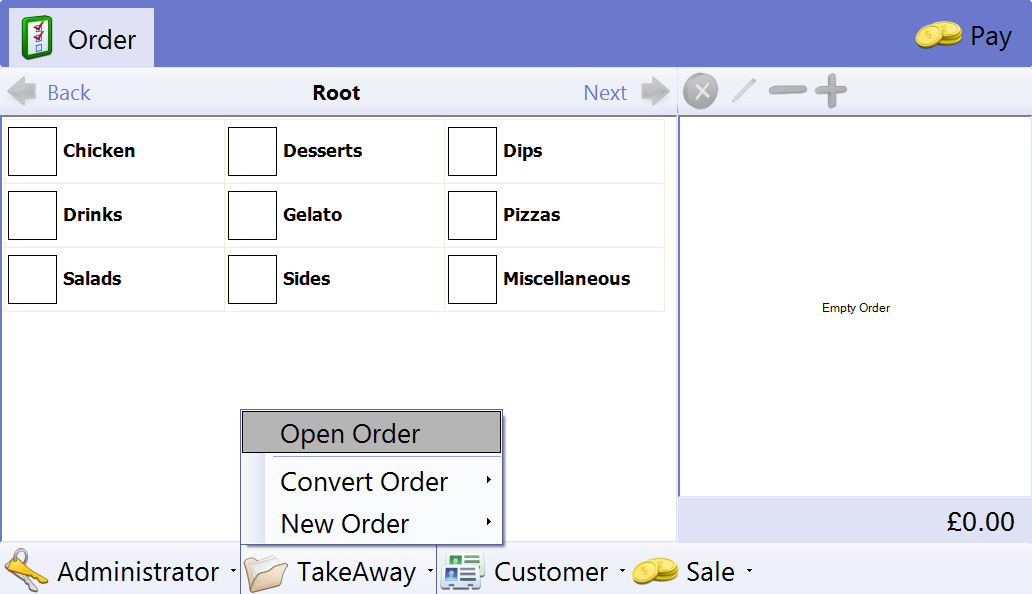
Task: Click the gold coins Pay icon
Action: (938, 37)
